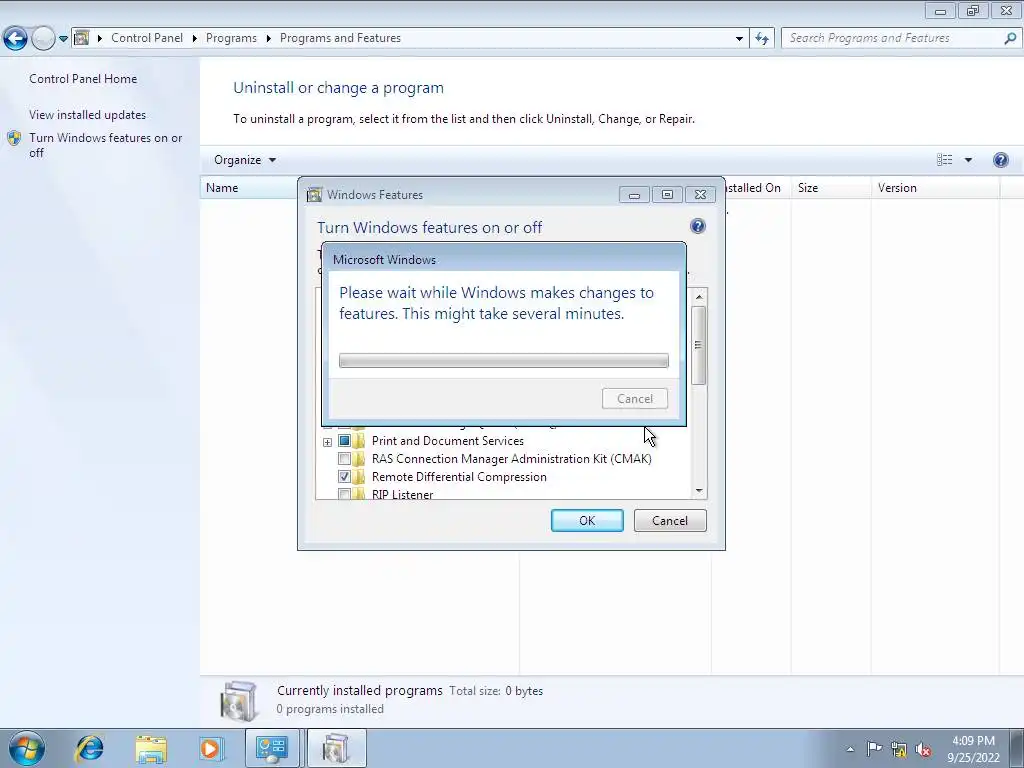Click OK in Windows Features dialog
Viewport: 1024px width, 768px height.
(587, 520)
